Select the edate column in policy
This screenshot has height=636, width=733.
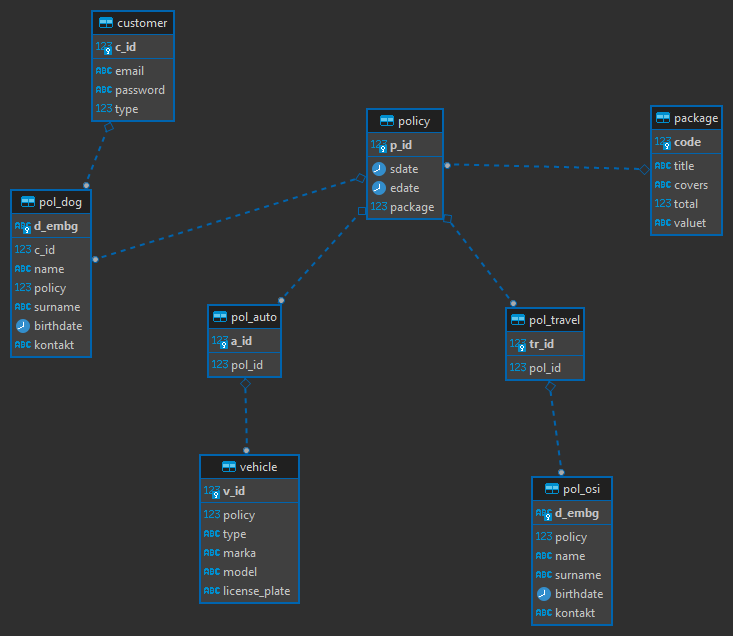tap(404, 188)
